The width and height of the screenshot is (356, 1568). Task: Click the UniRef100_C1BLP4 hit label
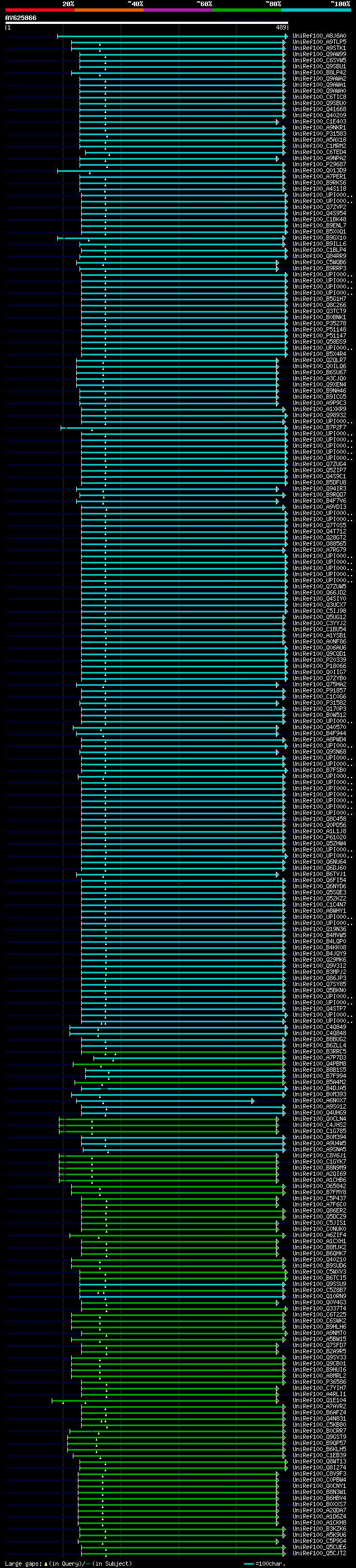point(319,250)
